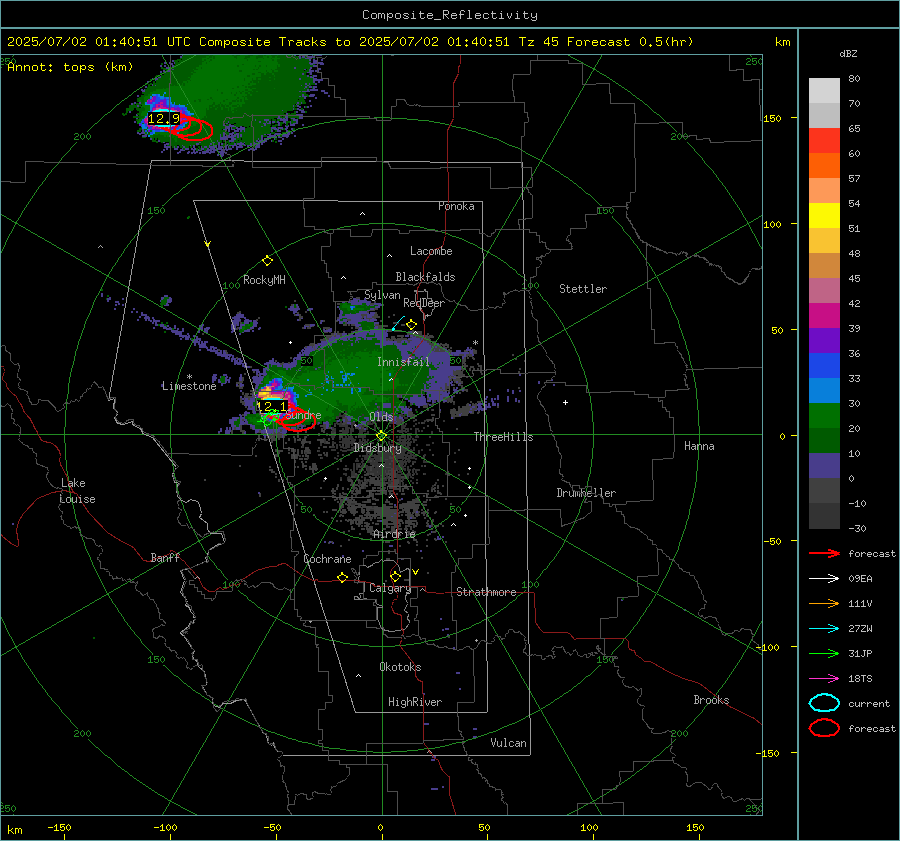Click the Brooks town label

coord(711,700)
